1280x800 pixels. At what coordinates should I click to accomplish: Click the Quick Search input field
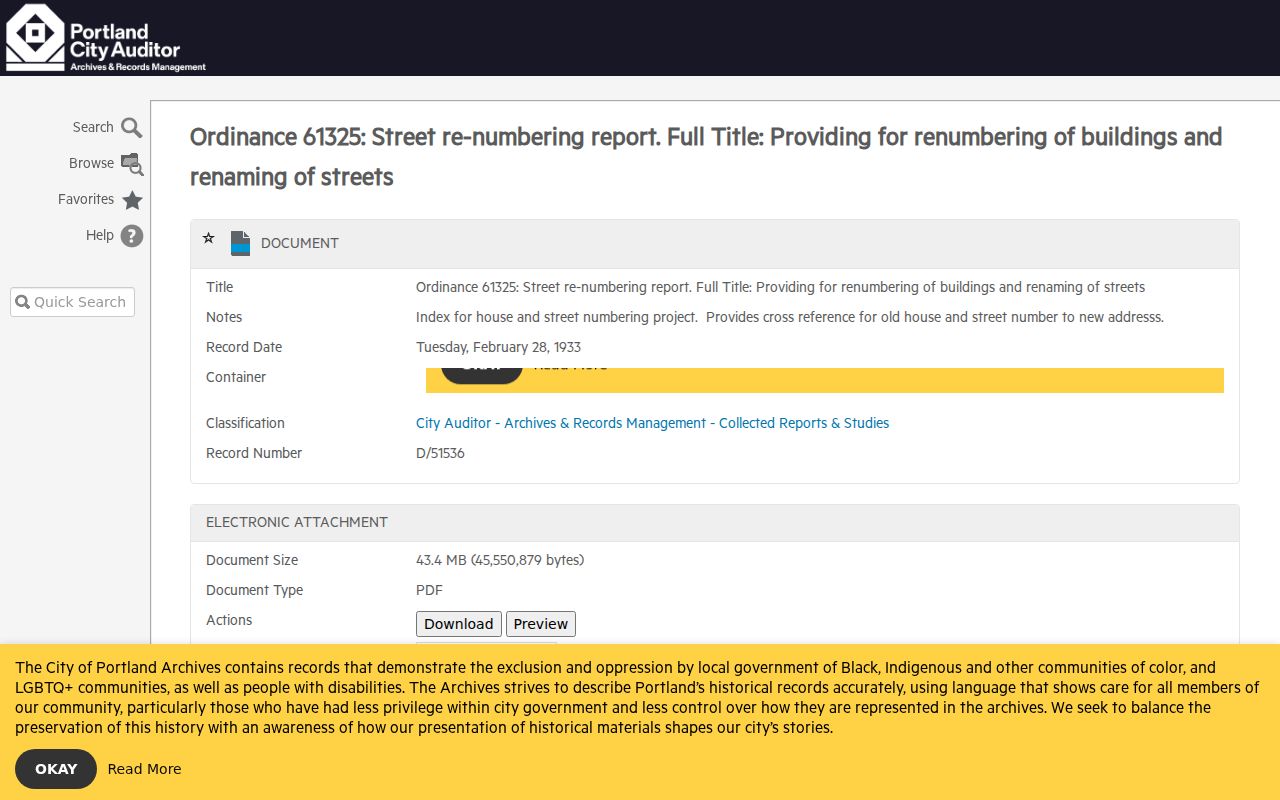(72, 302)
